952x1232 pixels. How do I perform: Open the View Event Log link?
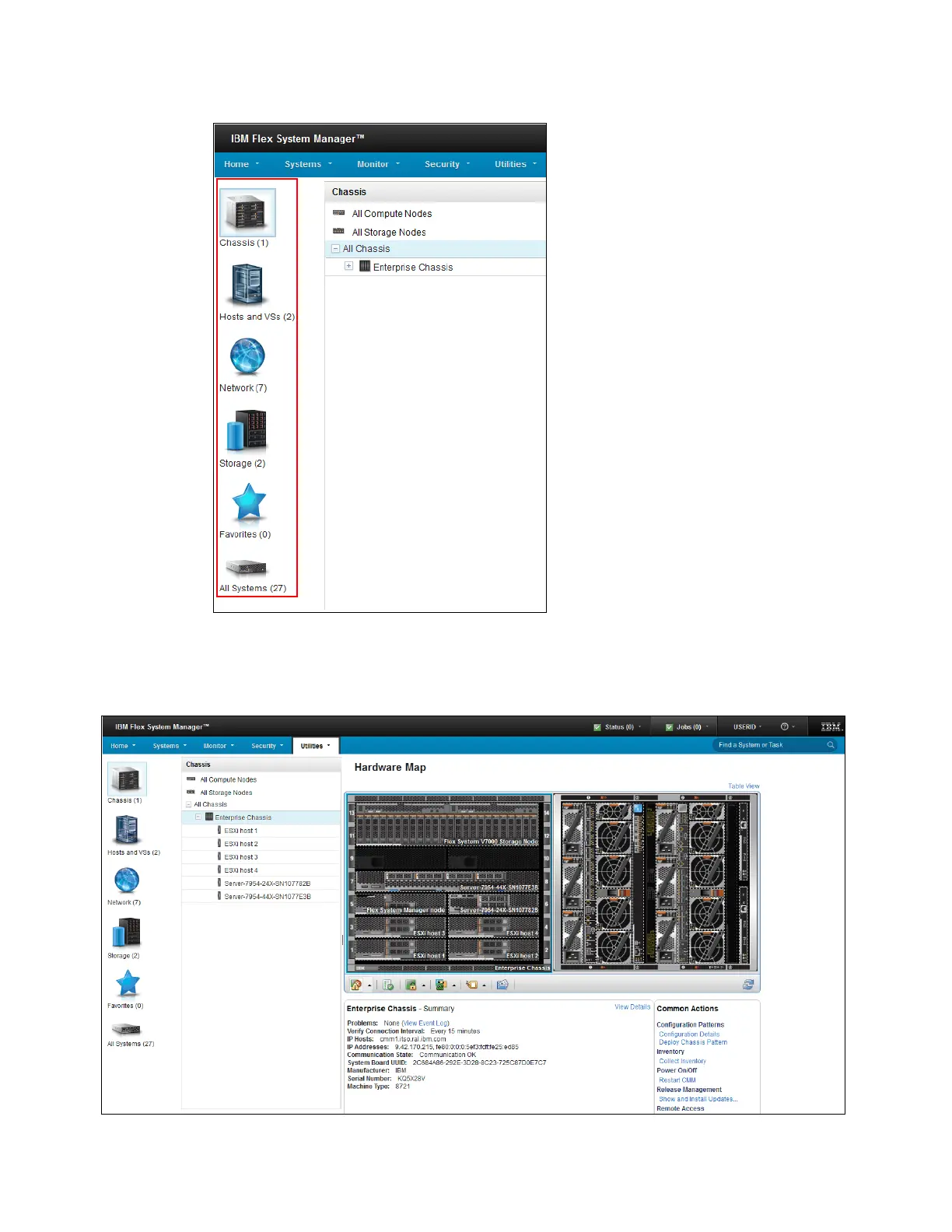[x=425, y=1024]
